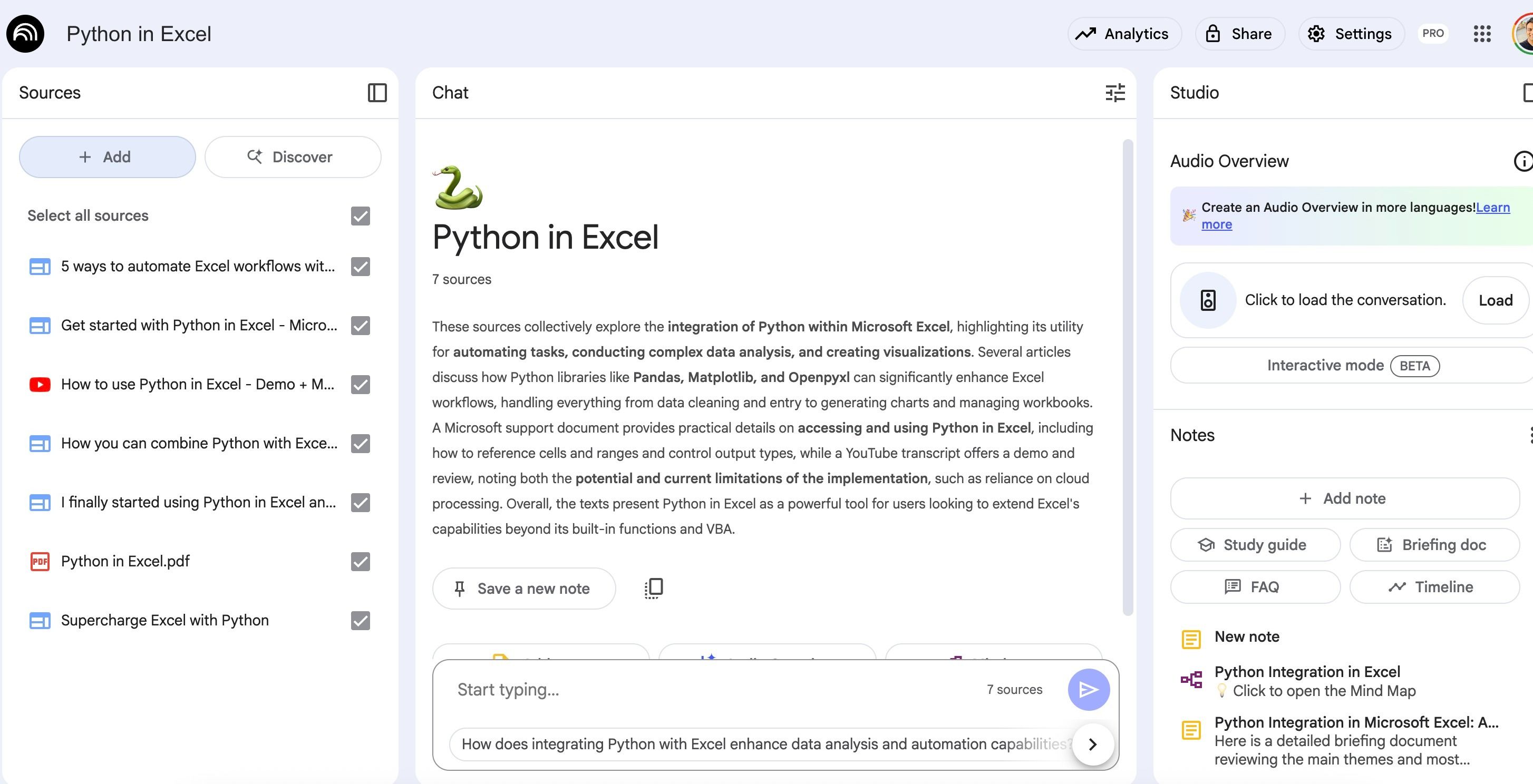Click YouTube icon of How to use Python

point(40,384)
